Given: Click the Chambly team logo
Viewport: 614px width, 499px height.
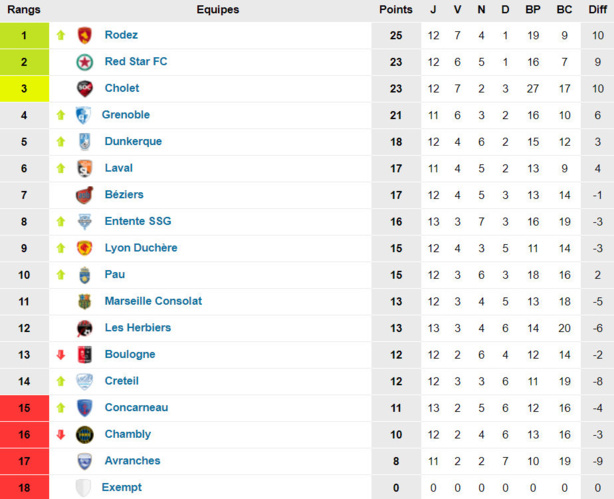Looking at the screenshot, I should pyautogui.click(x=85, y=434).
